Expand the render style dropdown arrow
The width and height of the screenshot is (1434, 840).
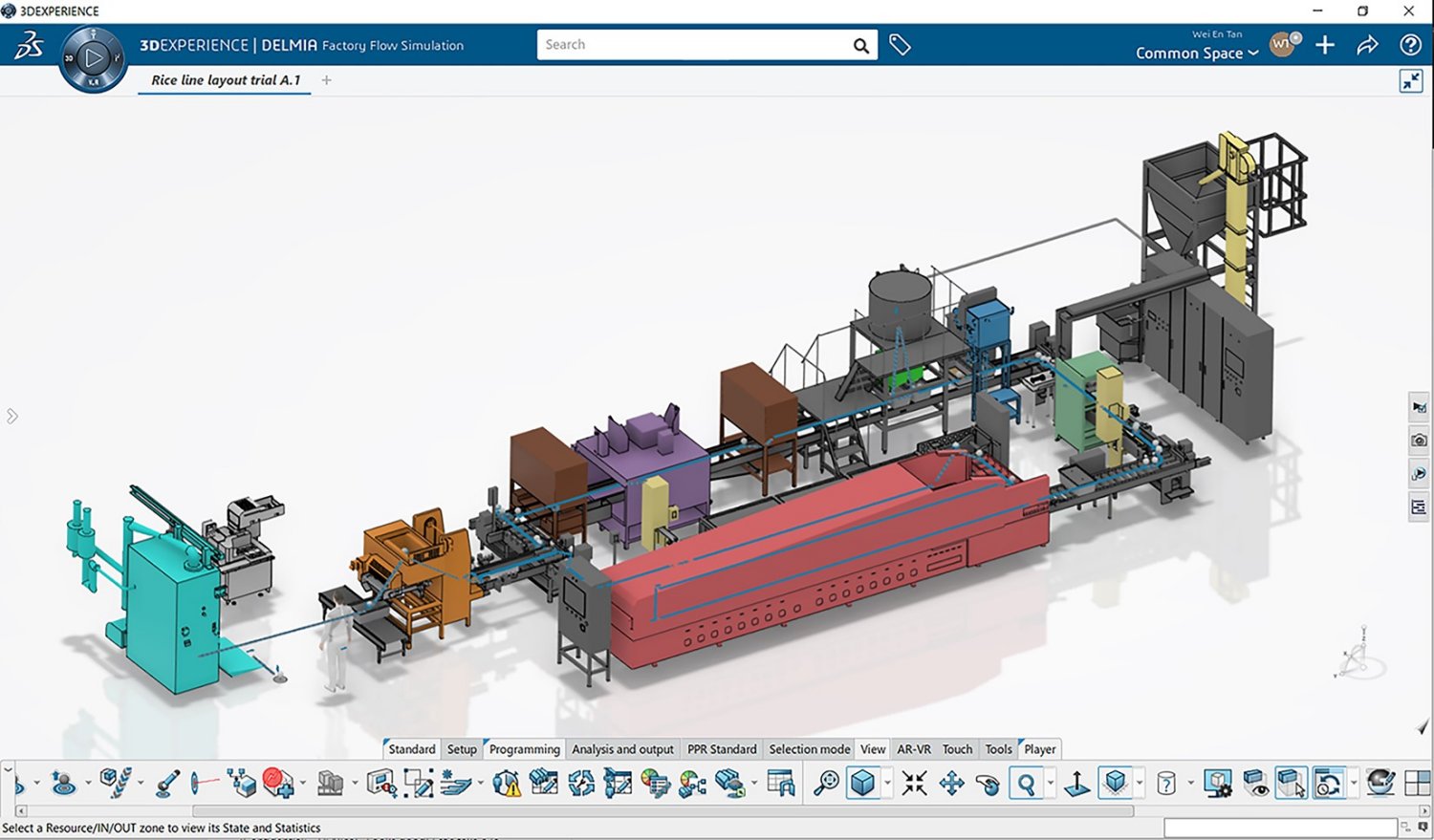[x=1140, y=784]
